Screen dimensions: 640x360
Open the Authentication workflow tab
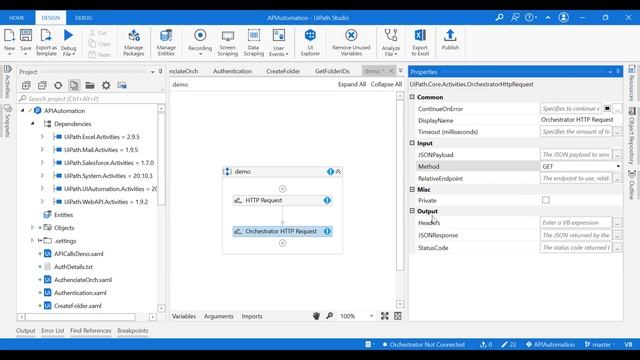pos(232,71)
